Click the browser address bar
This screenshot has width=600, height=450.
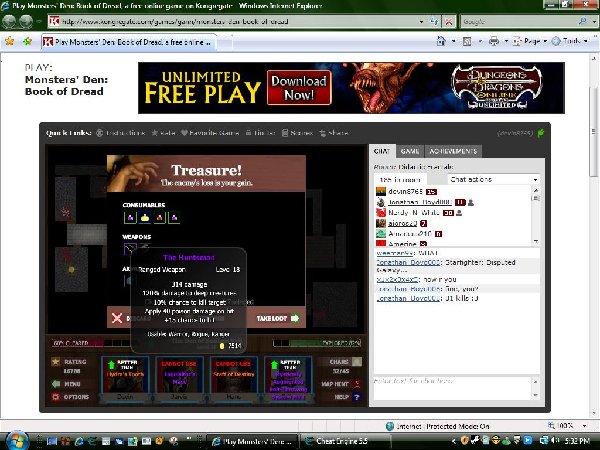(x=233, y=21)
